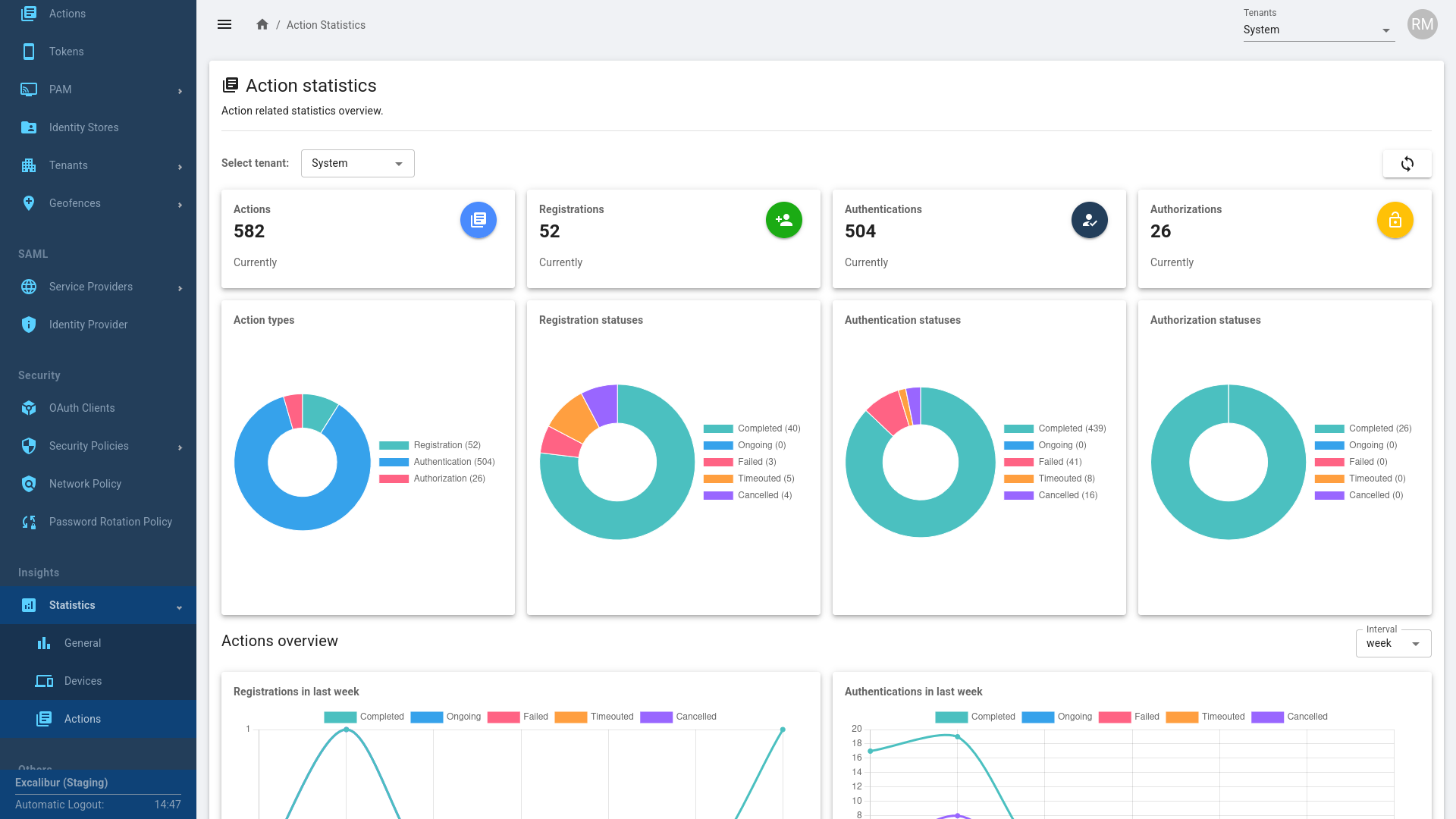Open Devices statistics in sidebar

click(x=83, y=681)
